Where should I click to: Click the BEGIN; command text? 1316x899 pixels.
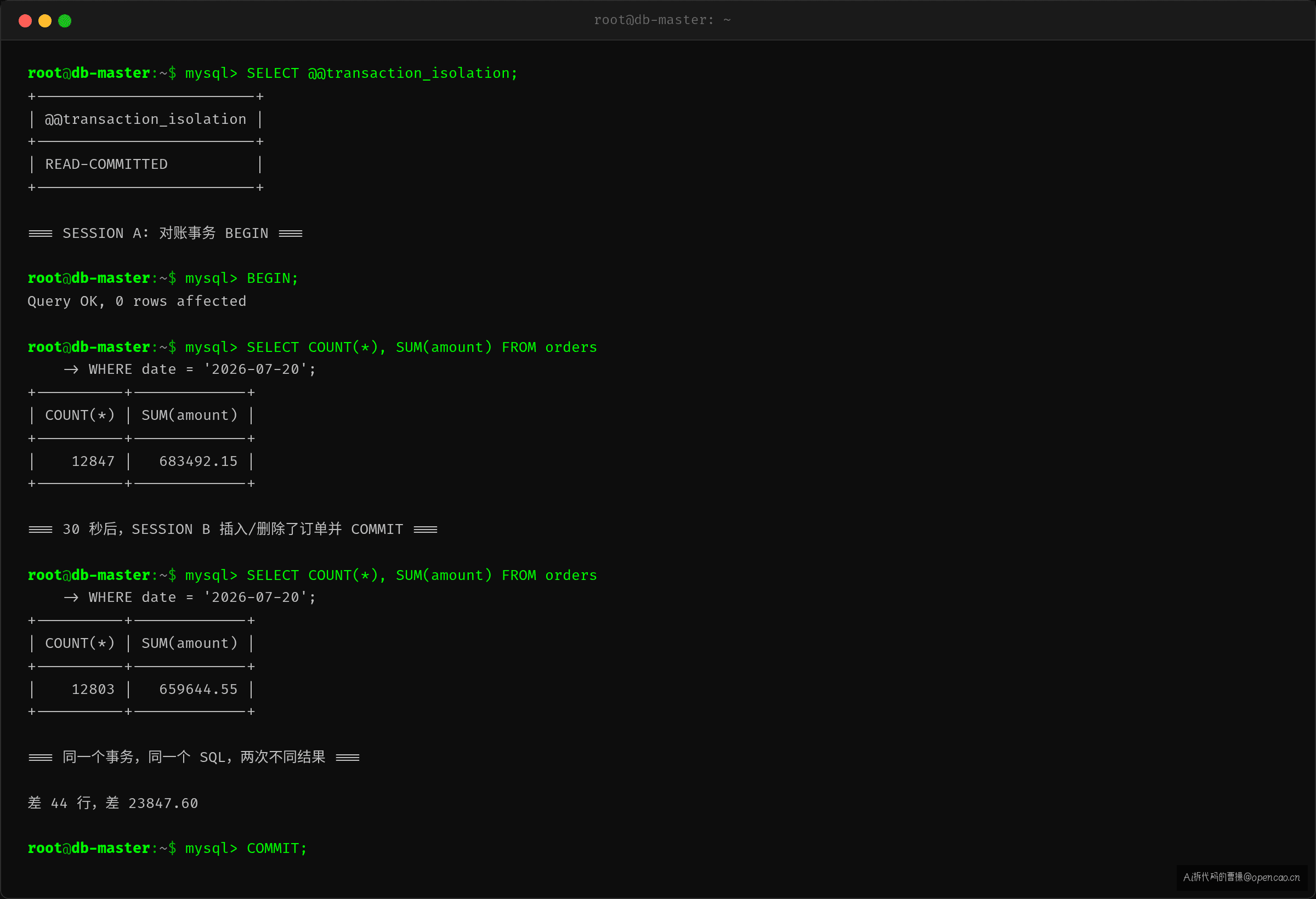(273, 278)
